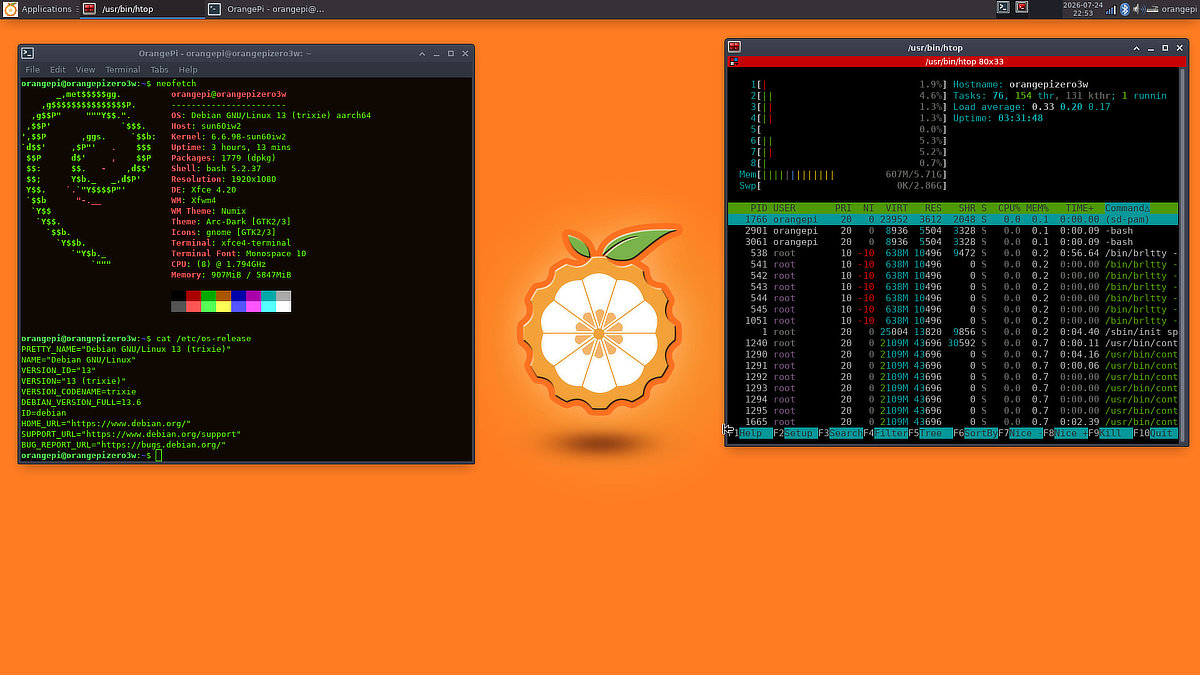The image size is (1200, 675).
Task: Open the File menu in the terminal
Action: coord(32,70)
